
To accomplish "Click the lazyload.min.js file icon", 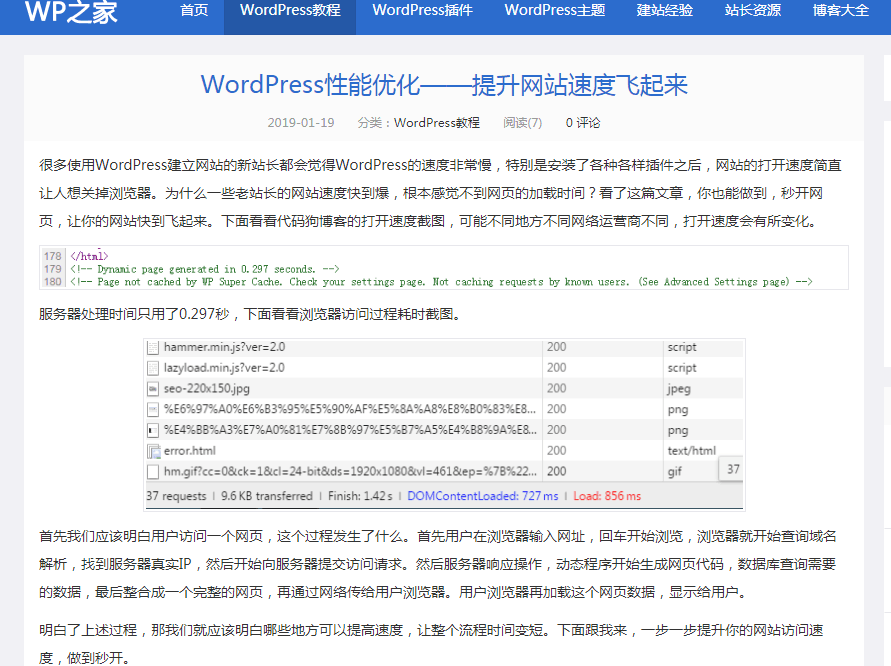I will click(153, 368).
